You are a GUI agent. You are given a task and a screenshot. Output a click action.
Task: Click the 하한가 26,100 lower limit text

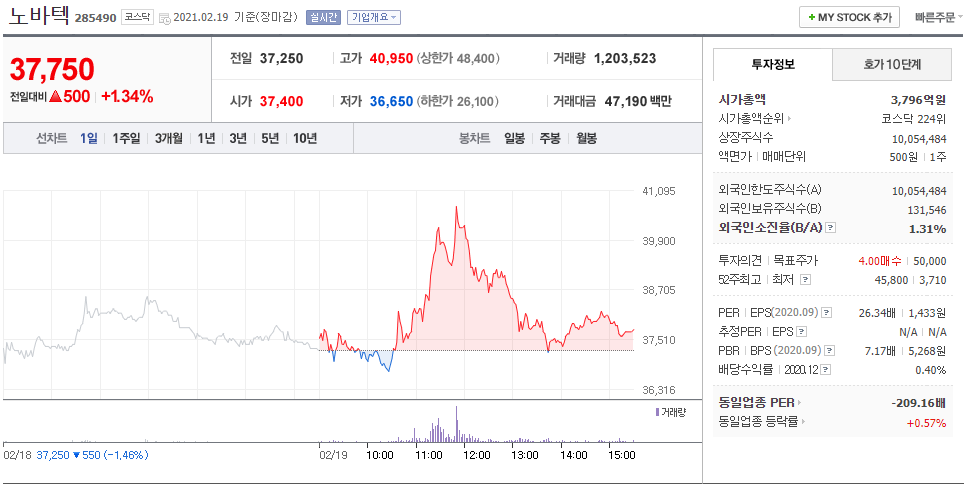pos(458,101)
